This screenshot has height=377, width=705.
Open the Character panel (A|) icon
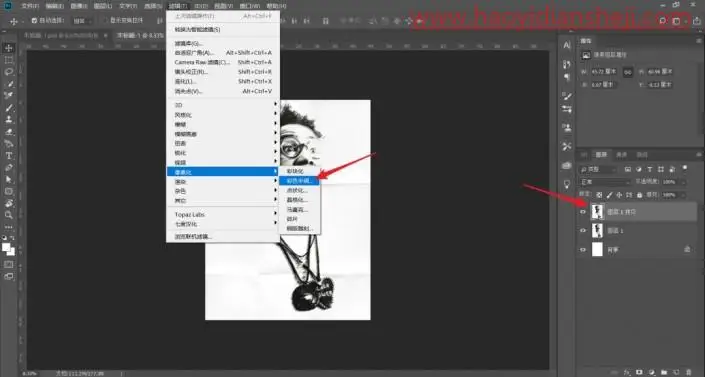(567, 45)
